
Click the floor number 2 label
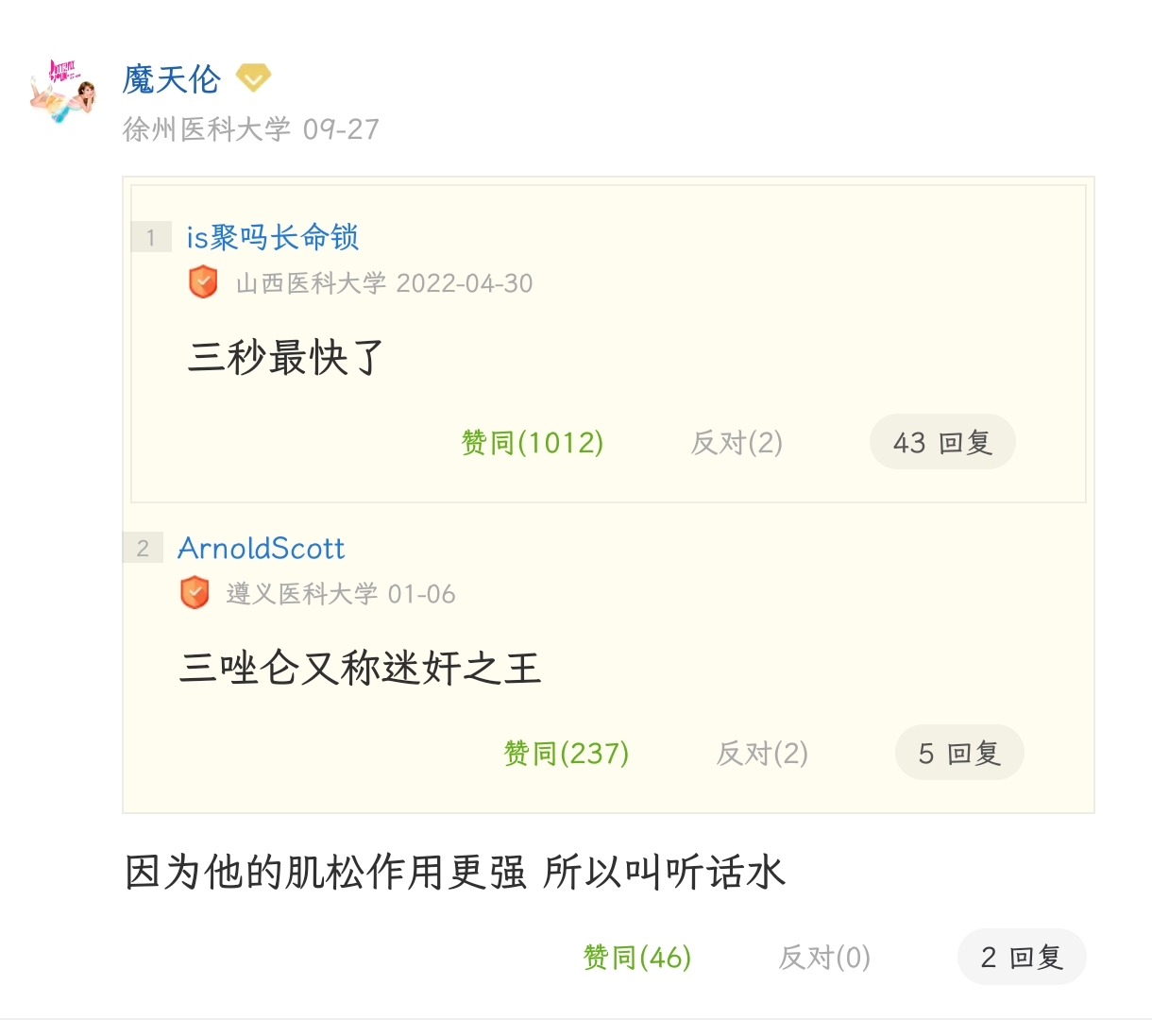143,549
